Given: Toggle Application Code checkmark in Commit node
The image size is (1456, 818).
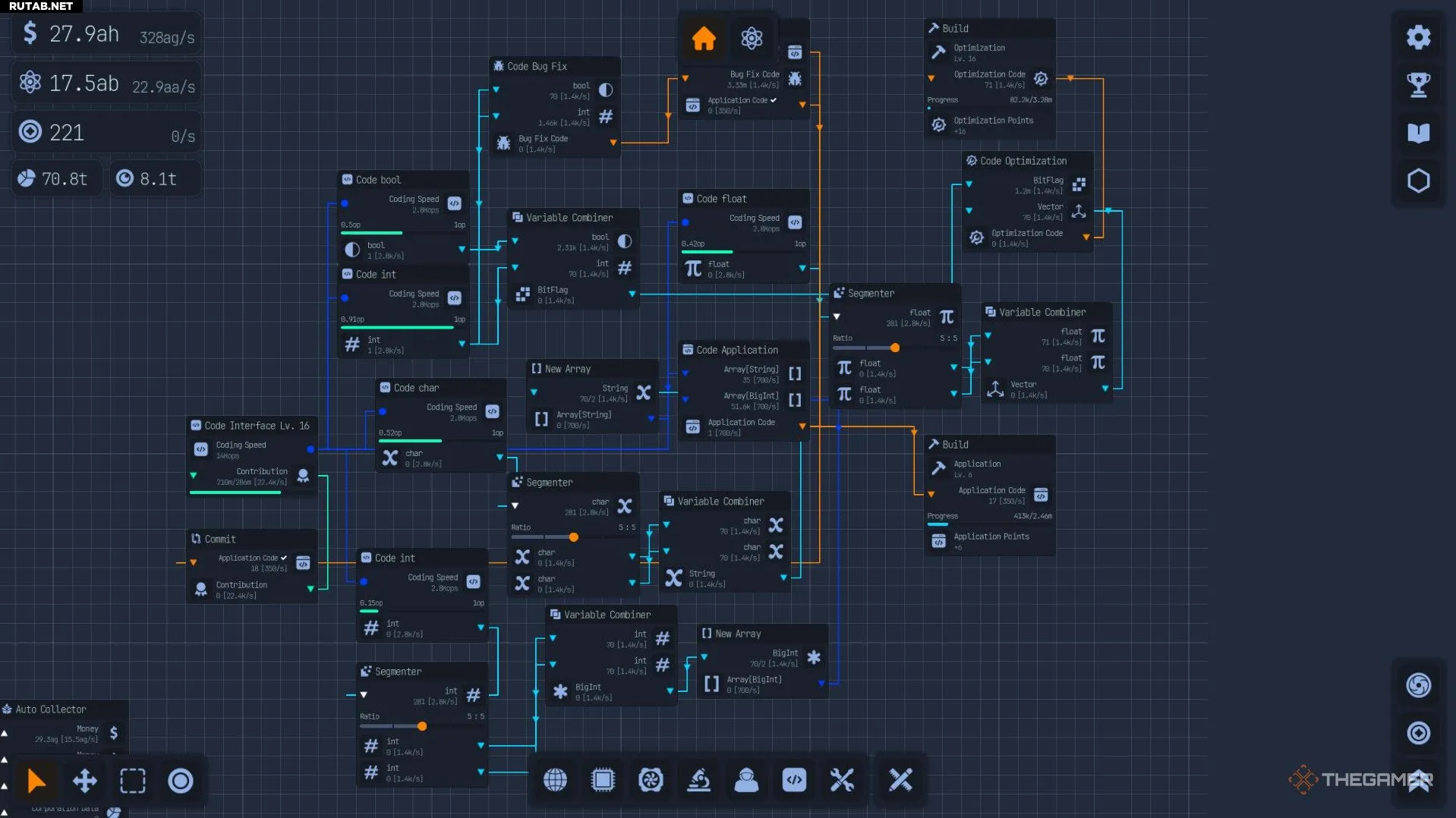Looking at the screenshot, I should pyautogui.click(x=284, y=558).
